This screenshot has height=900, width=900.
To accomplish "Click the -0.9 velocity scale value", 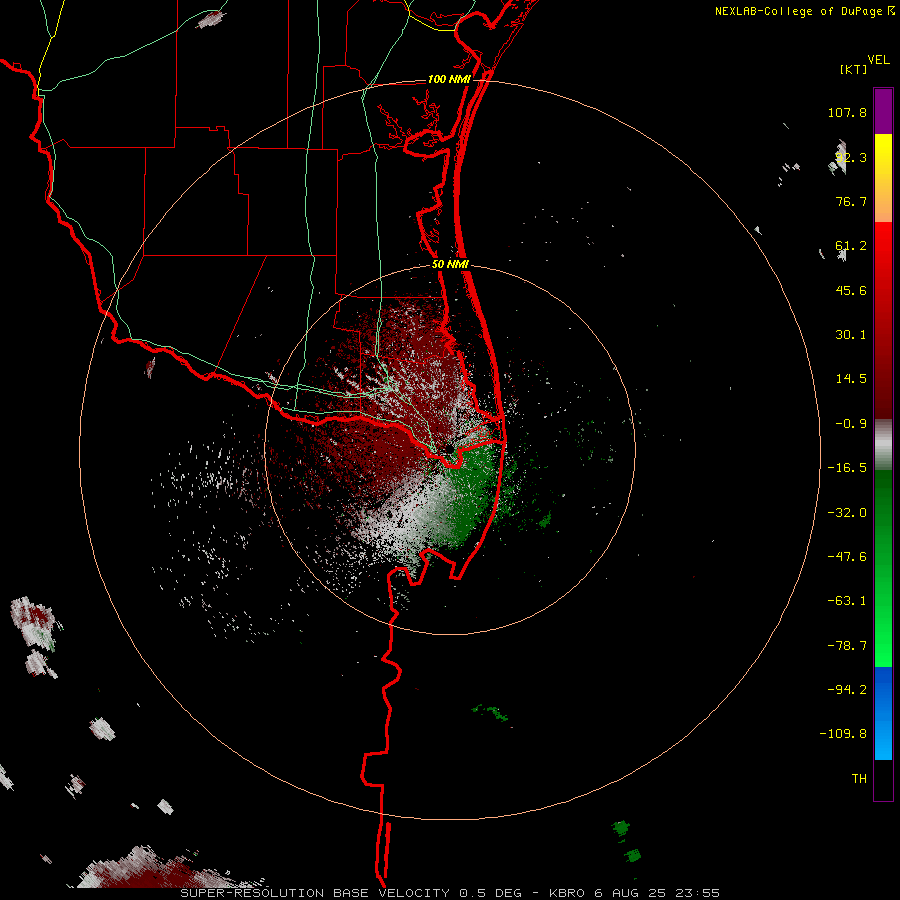I will click(x=851, y=424).
